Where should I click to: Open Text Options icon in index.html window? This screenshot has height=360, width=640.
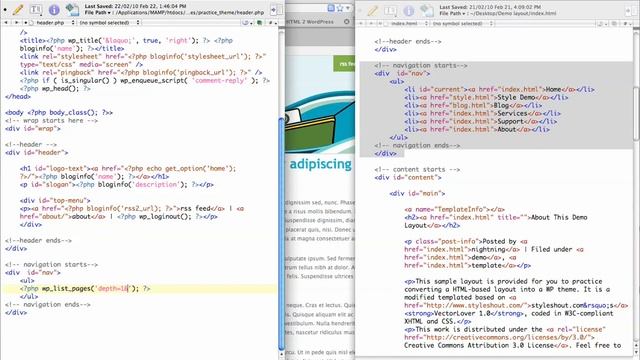(390, 10)
